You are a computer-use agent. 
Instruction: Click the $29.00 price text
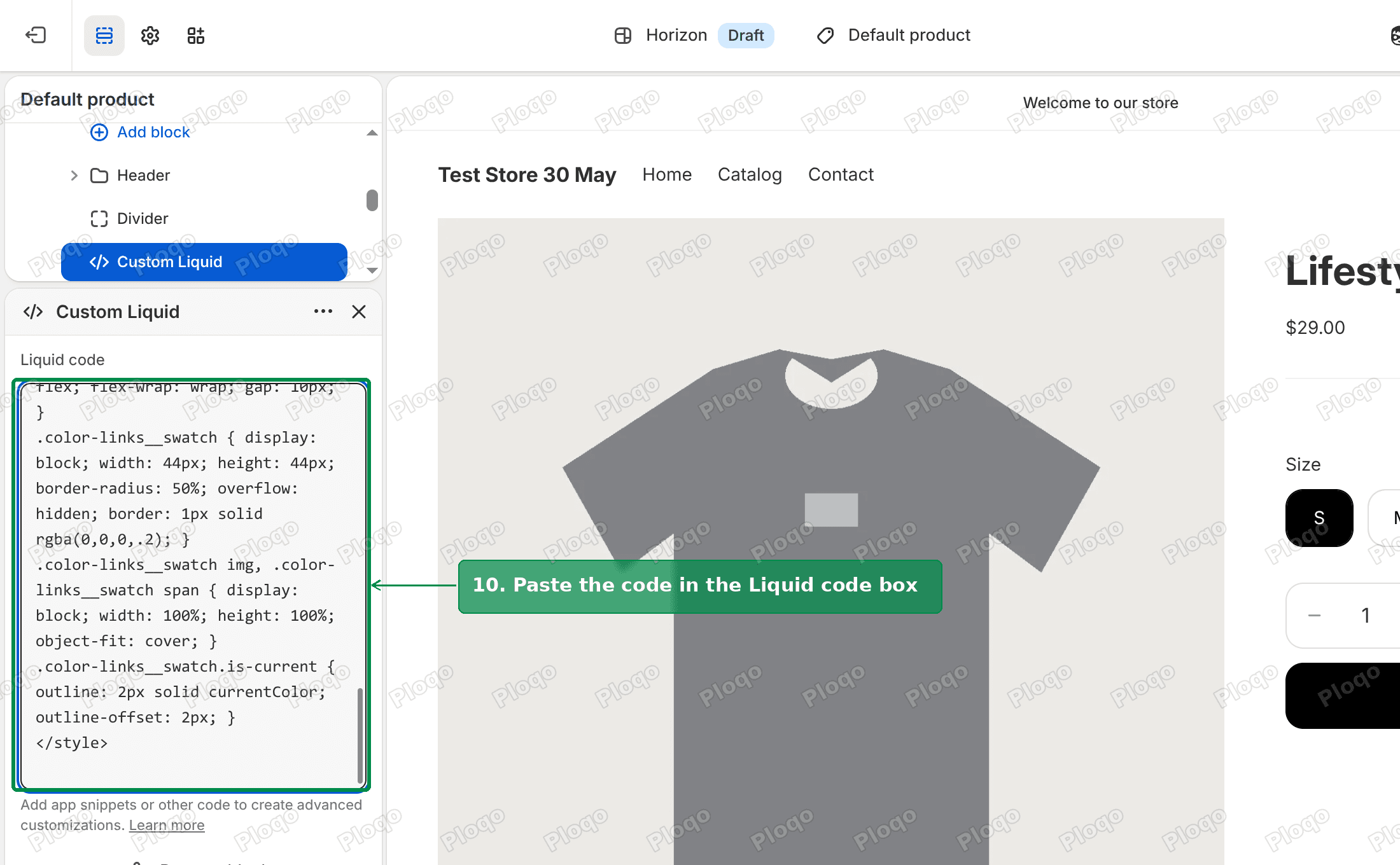(x=1315, y=328)
